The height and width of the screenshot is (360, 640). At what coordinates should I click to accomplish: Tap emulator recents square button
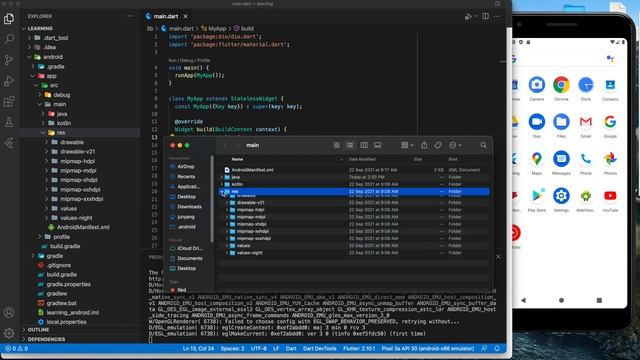pos(599,300)
